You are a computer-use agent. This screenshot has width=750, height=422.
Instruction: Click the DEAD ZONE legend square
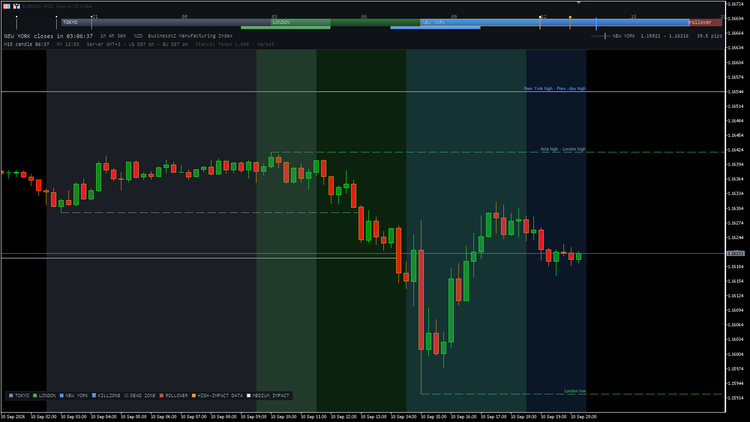(x=126, y=396)
